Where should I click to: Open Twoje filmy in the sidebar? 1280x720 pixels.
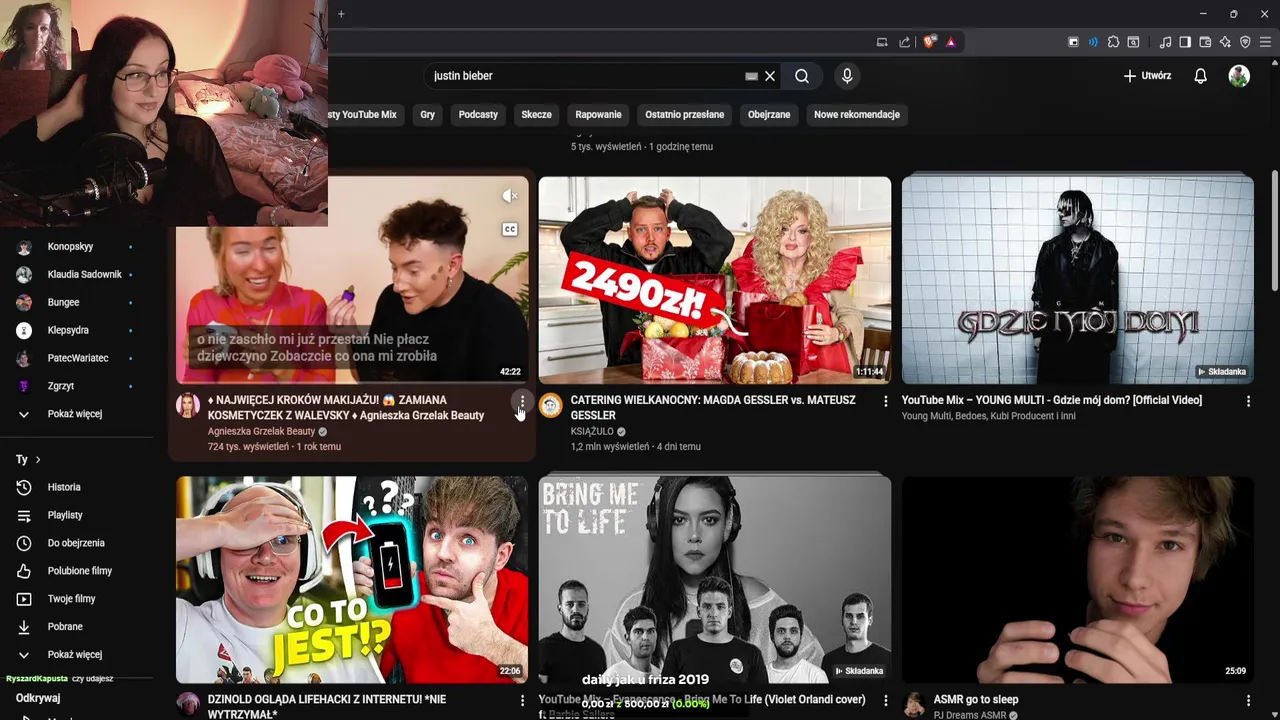(71, 599)
